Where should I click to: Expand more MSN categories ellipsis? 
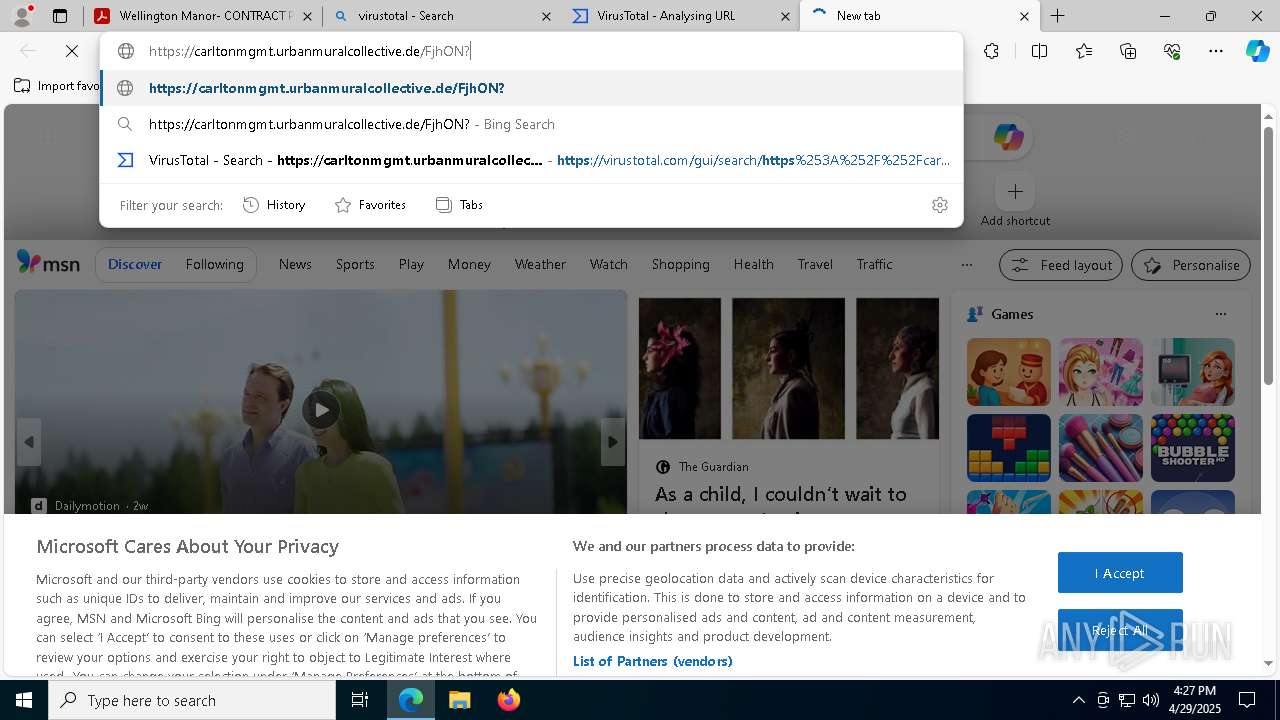tap(966, 265)
